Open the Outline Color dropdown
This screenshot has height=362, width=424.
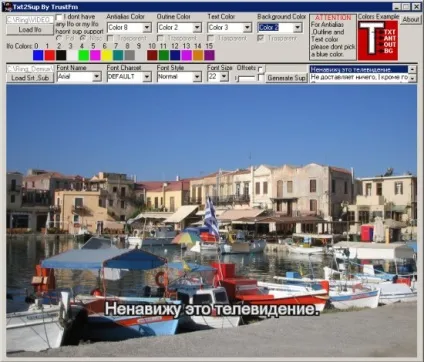(x=197, y=28)
